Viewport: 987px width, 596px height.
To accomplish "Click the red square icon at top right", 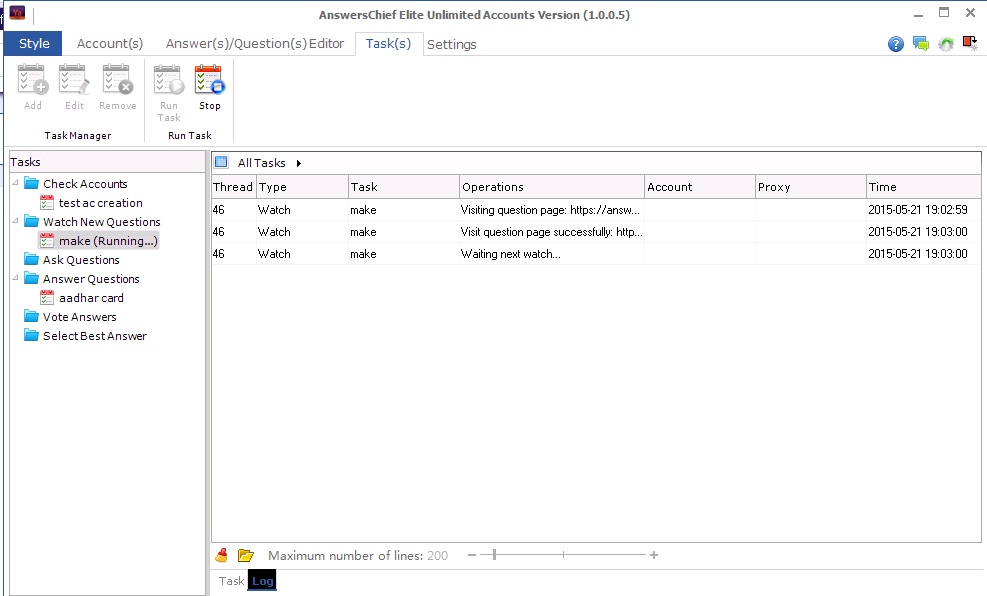I will coord(969,43).
